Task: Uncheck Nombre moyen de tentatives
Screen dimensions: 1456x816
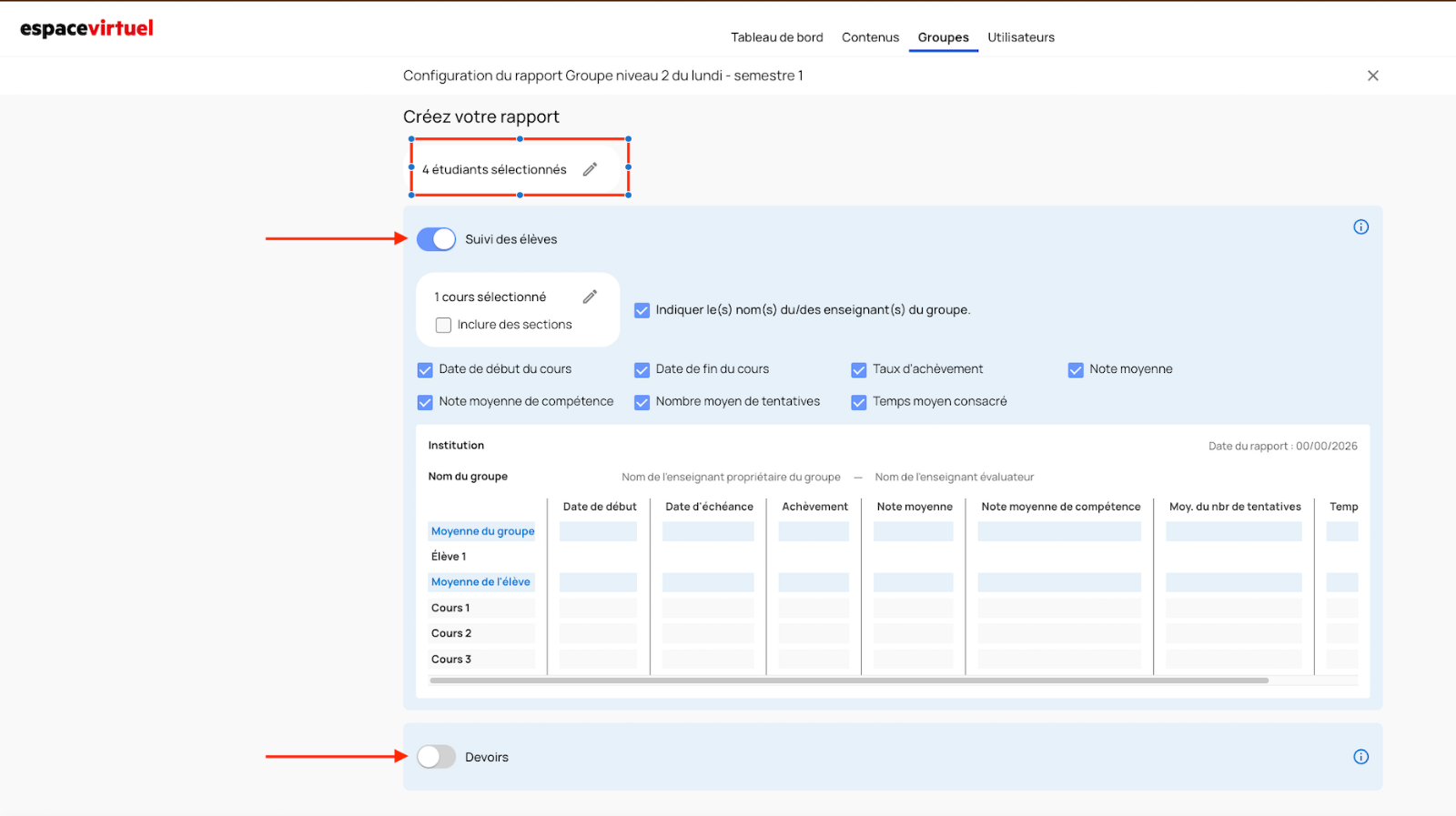Action: (x=642, y=402)
